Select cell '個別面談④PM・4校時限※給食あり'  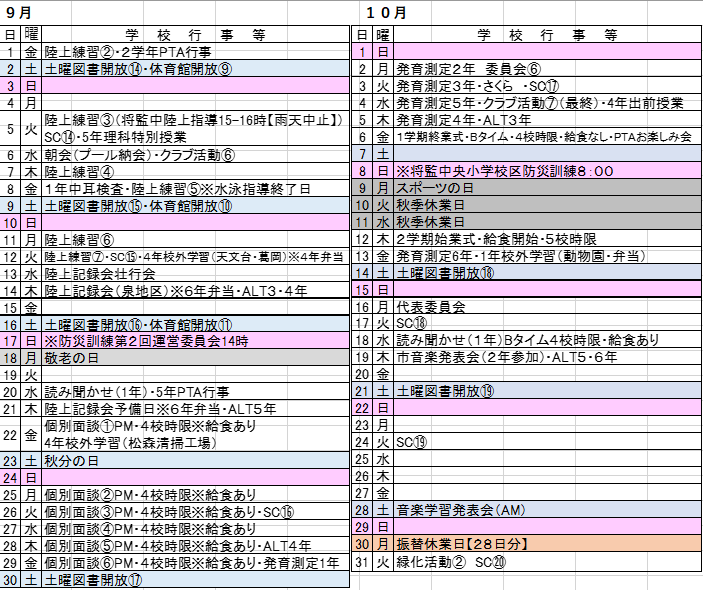tap(195, 529)
